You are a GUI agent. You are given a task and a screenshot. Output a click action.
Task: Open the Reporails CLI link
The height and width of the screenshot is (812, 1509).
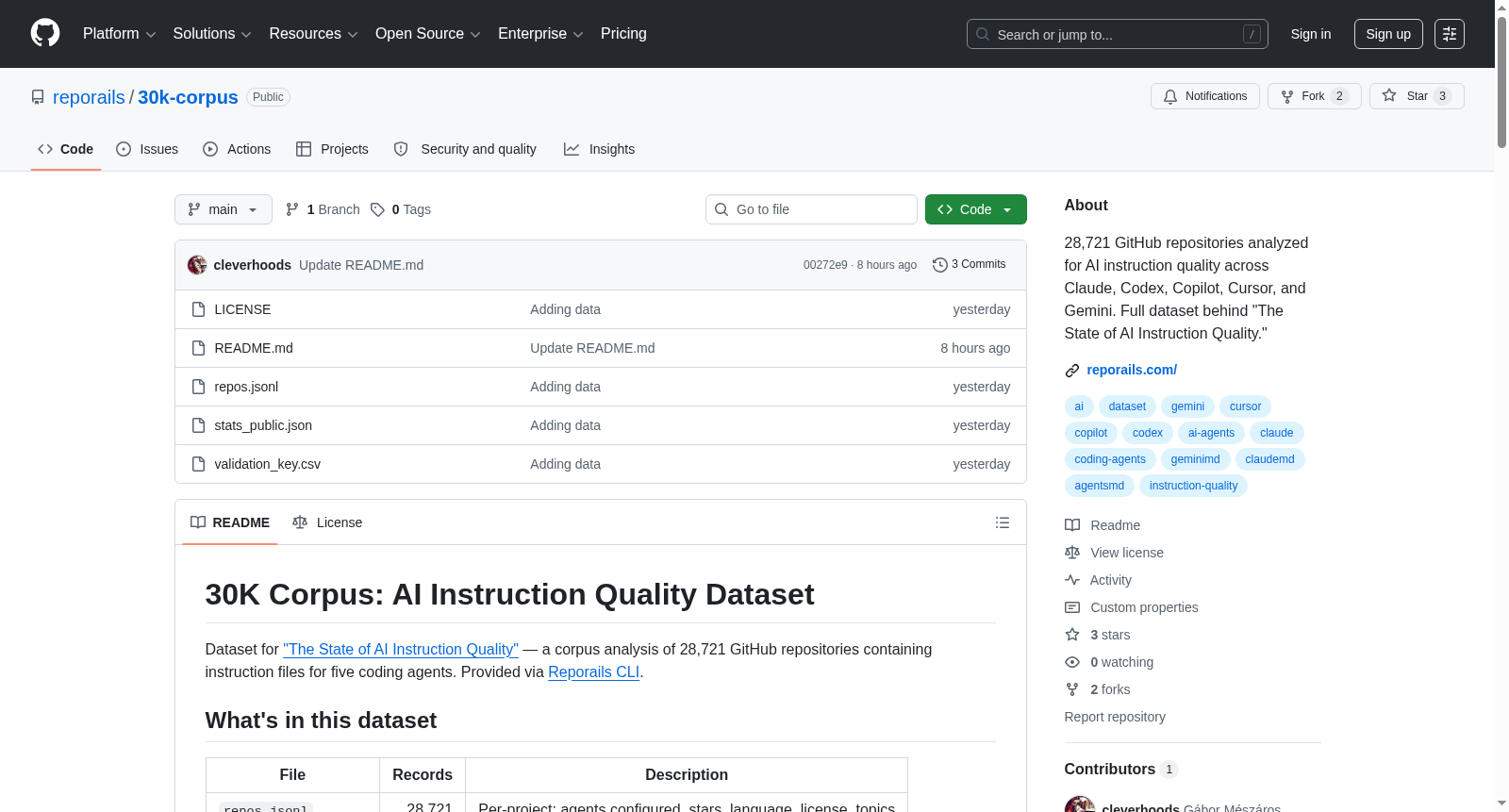pyautogui.click(x=594, y=671)
